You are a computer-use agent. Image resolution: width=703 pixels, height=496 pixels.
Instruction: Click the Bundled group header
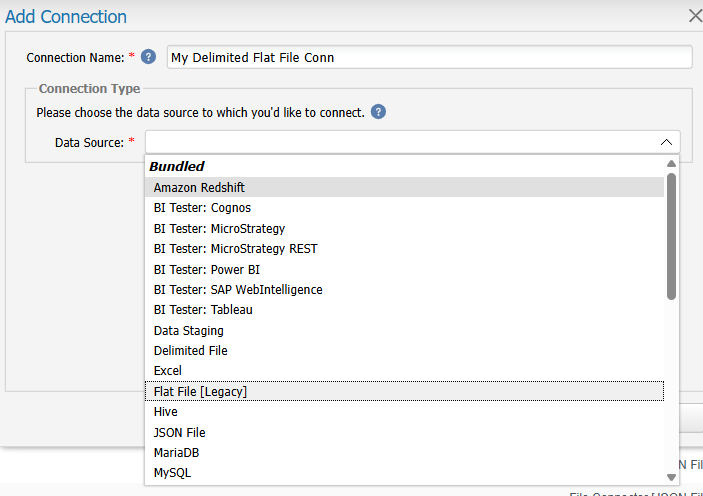[x=177, y=166]
